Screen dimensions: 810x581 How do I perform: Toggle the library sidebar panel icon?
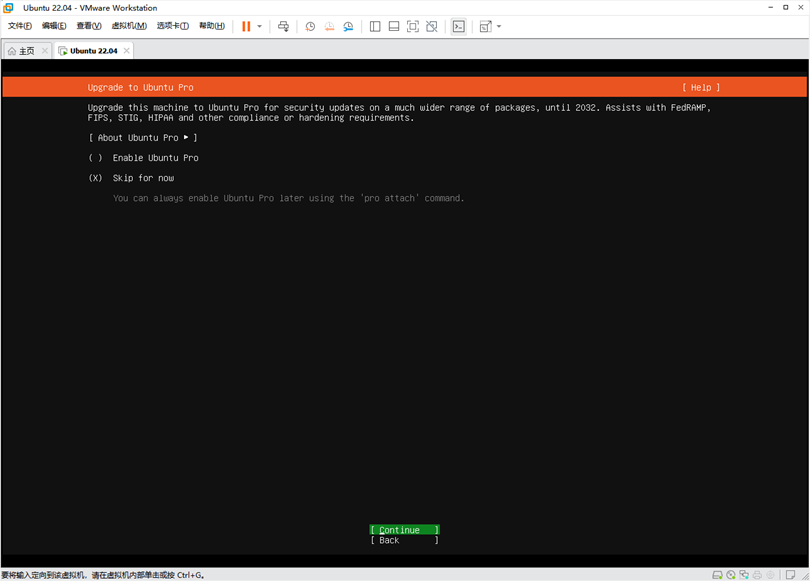(375, 26)
